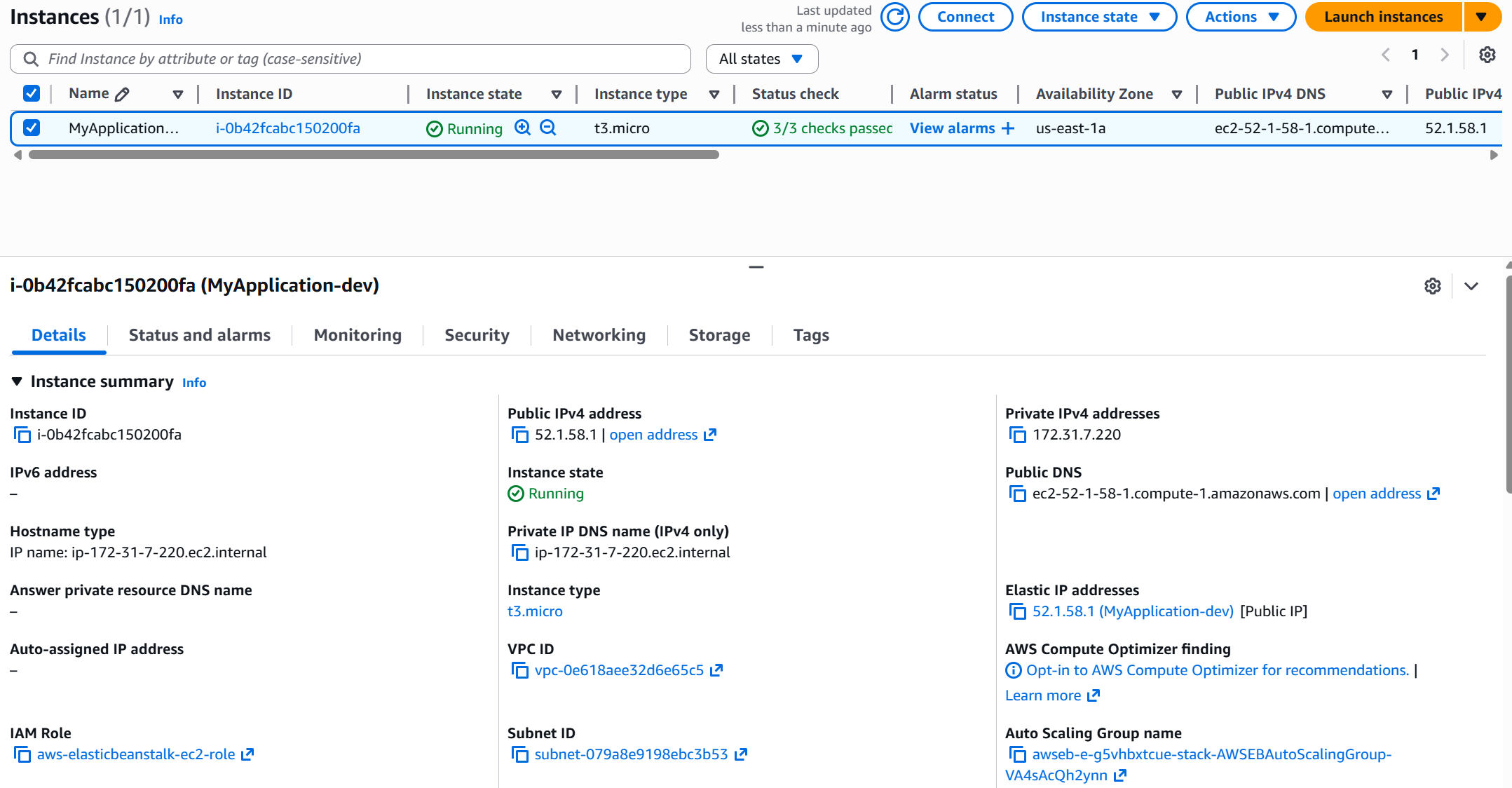1512x788 pixels.
Task: Edit name pencil icon in Name column
Action: pyautogui.click(x=122, y=95)
